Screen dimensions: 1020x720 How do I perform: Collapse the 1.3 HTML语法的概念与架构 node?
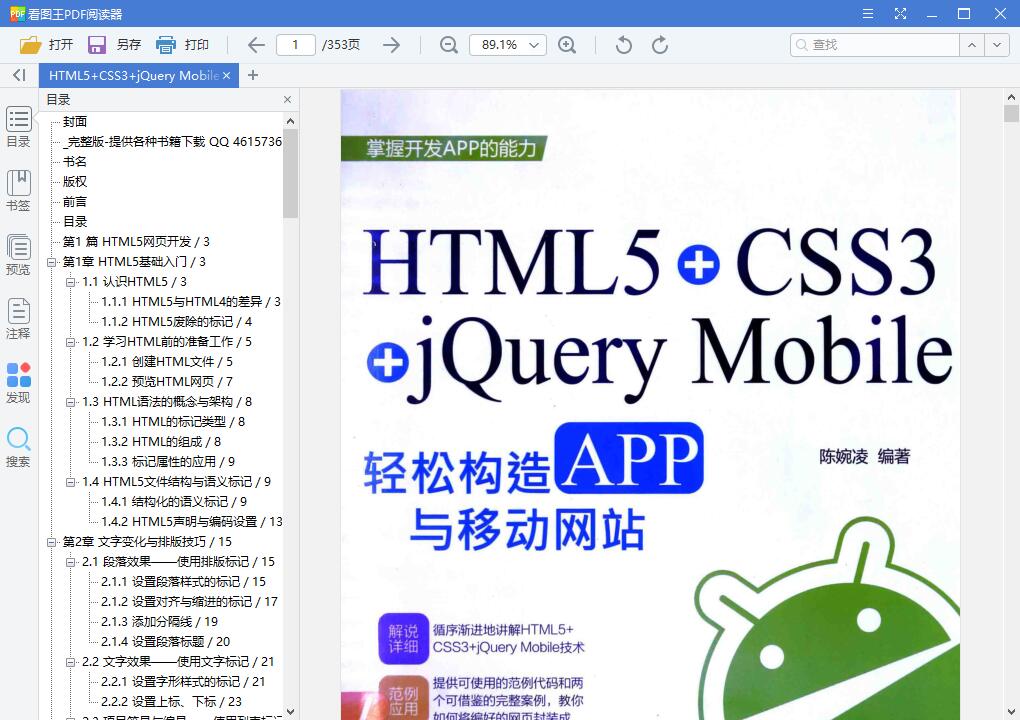click(70, 402)
